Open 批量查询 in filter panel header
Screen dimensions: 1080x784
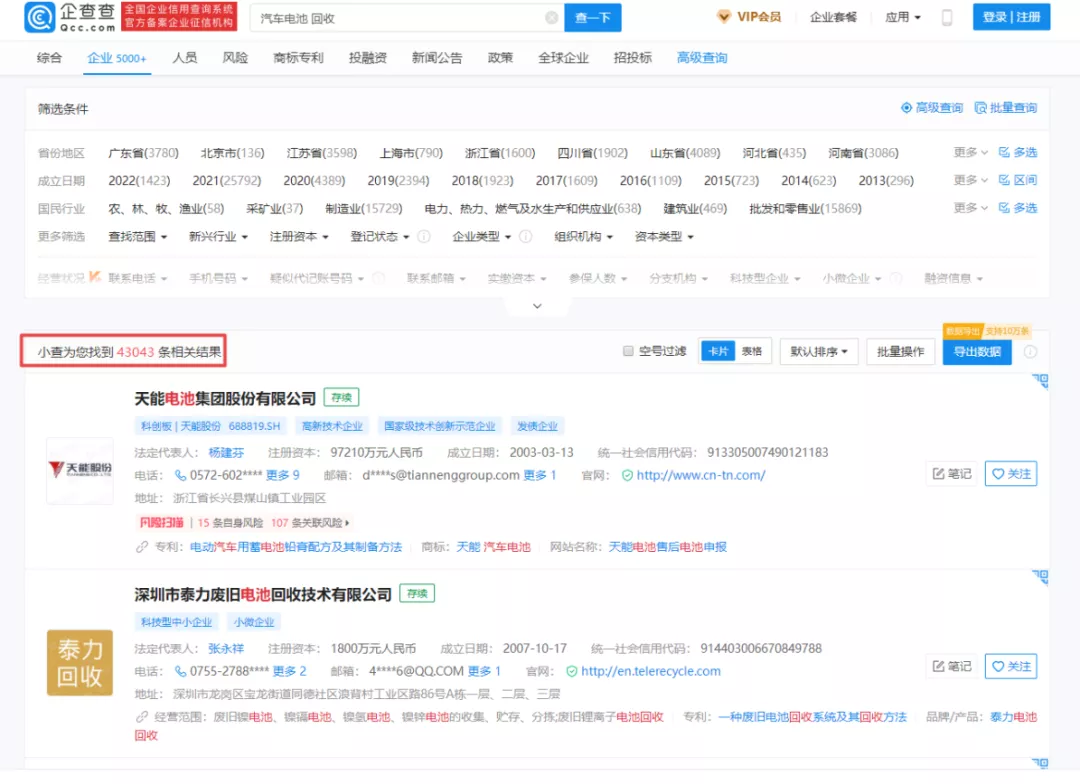click(1006, 107)
